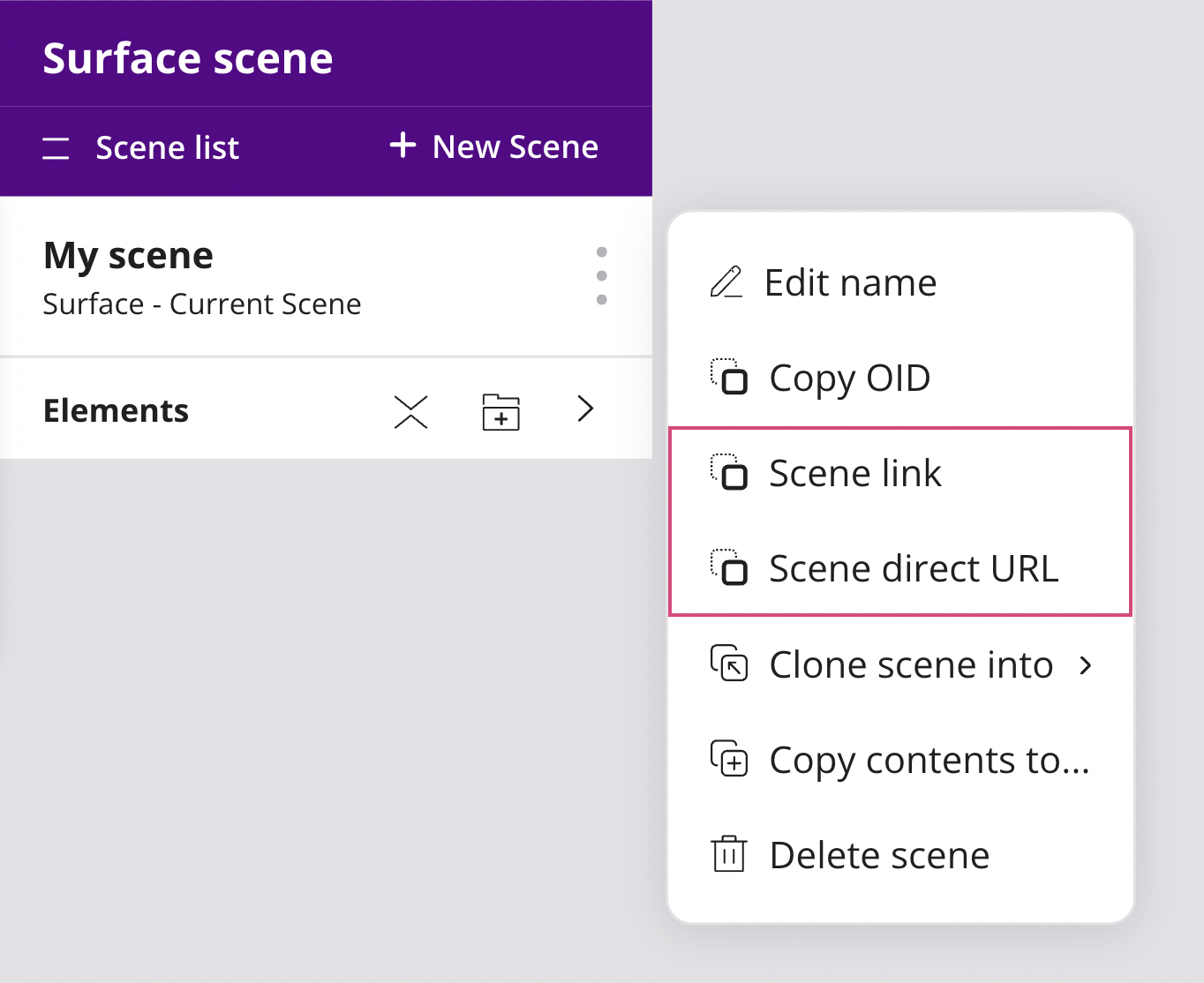Click the Surface - Current Scene subtitle
This screenshot has width=1204, height=983.
[x=202, y=304]
